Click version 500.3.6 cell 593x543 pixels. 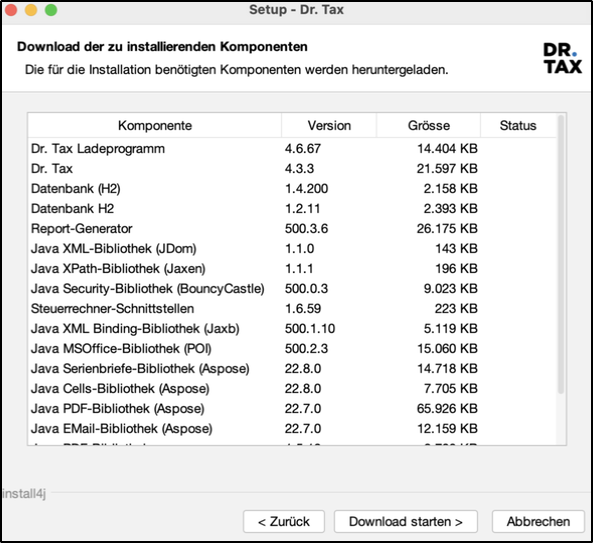[306, 229]
